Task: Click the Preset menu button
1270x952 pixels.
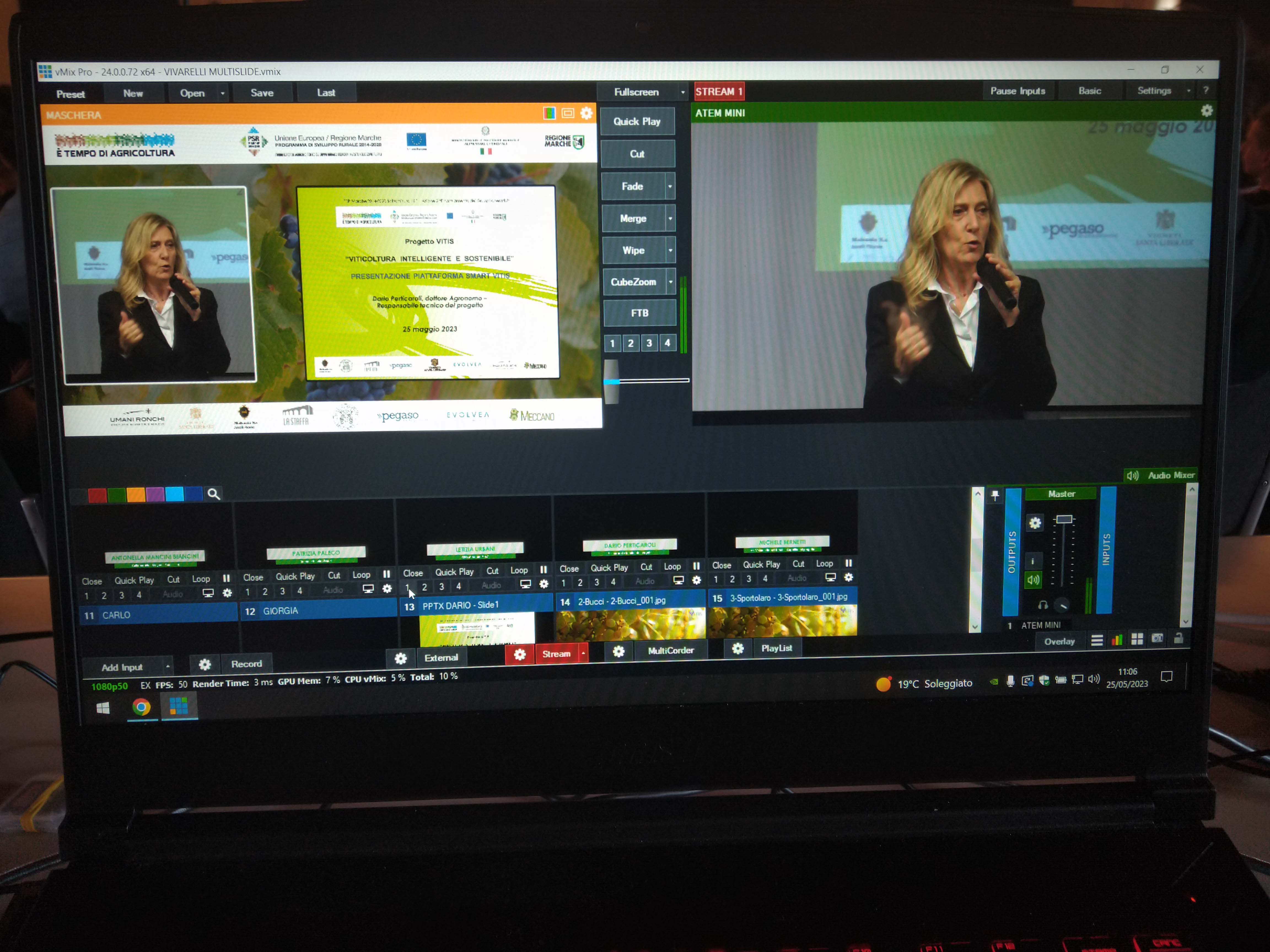Action: pos(71,94)
